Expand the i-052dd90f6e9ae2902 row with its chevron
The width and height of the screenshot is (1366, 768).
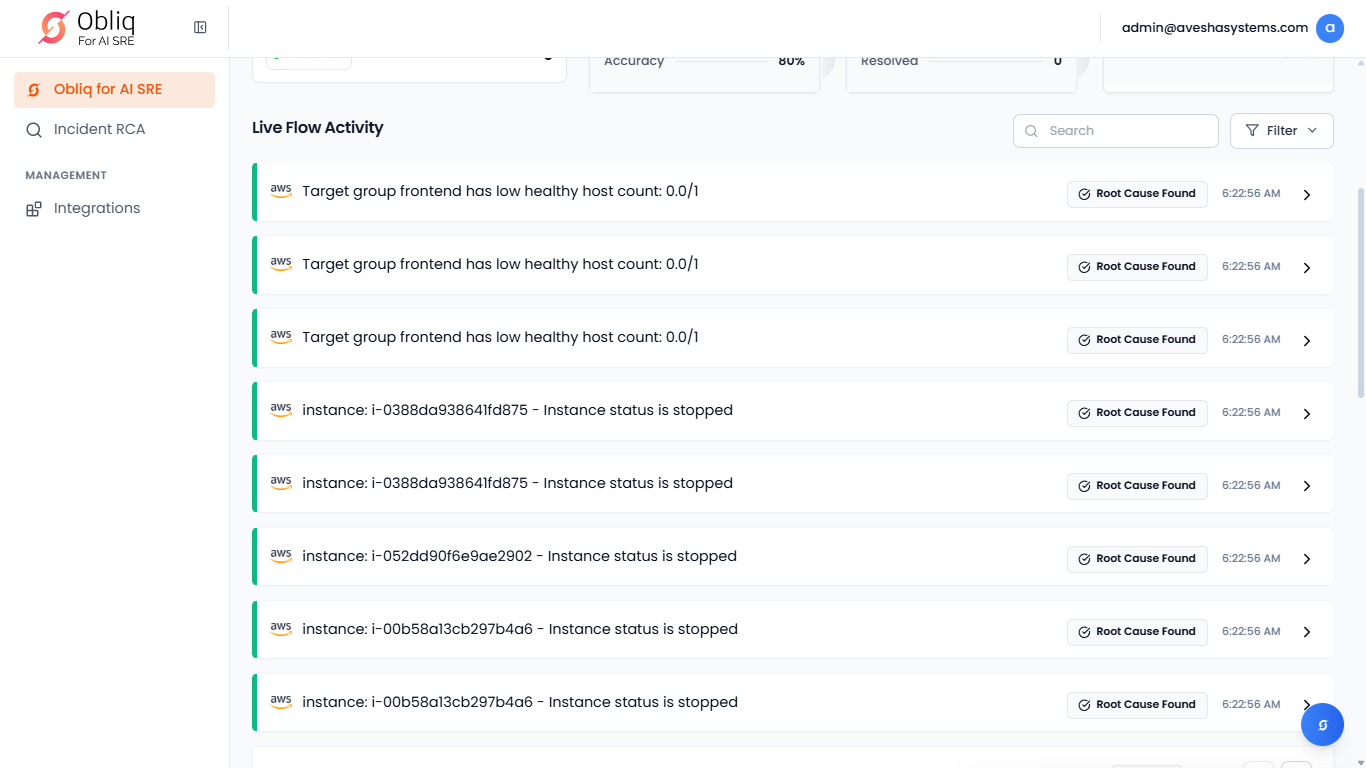tap(1306, 559)
